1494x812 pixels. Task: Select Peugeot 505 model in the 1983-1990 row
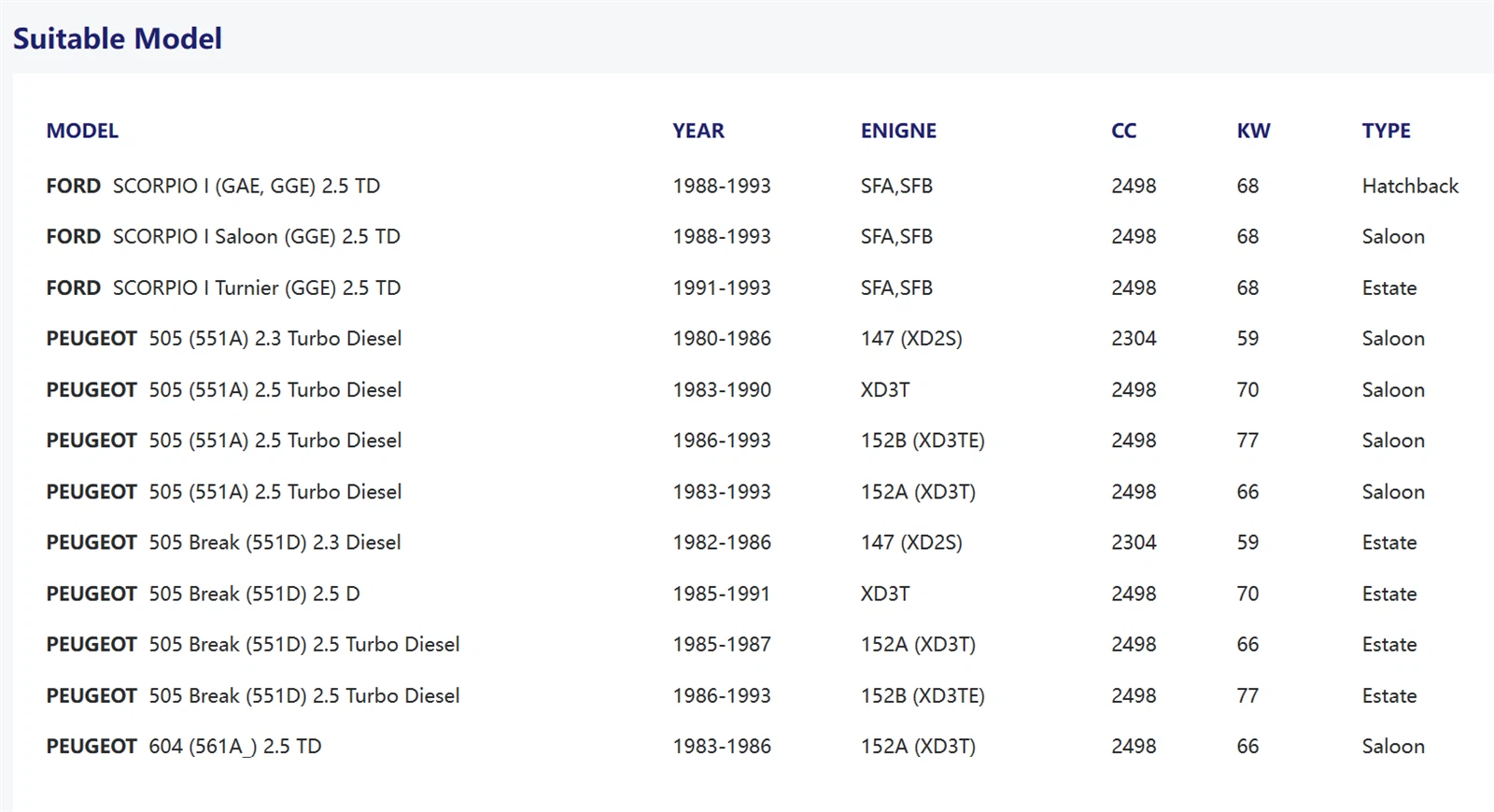(x=224, y=390)
